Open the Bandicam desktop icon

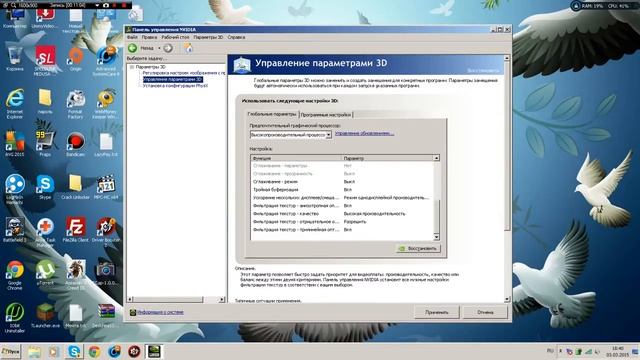[75, 144]
